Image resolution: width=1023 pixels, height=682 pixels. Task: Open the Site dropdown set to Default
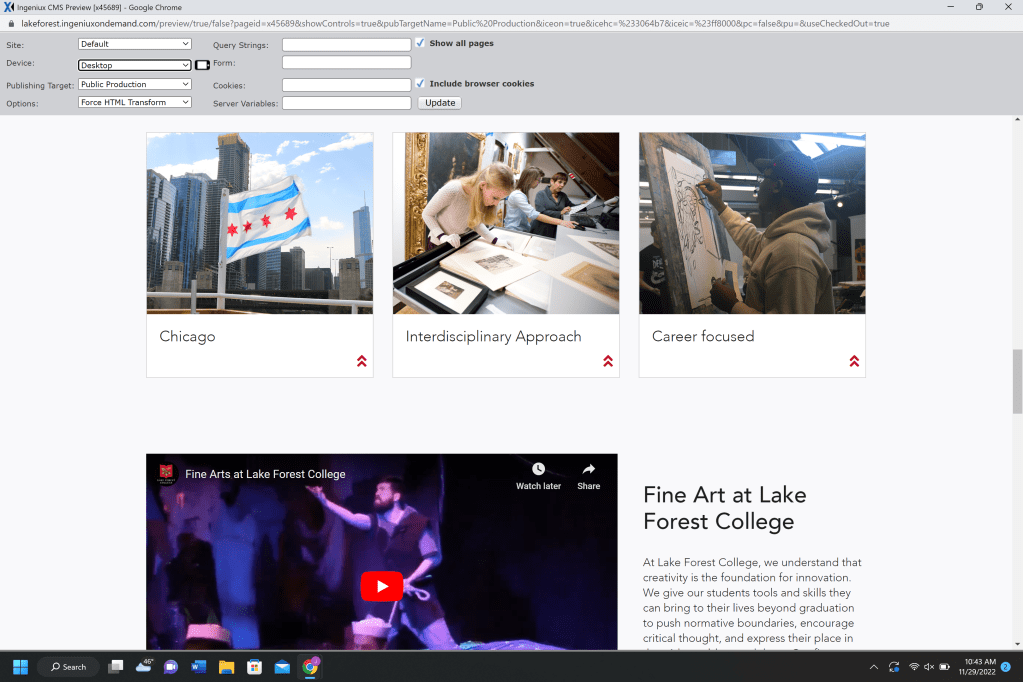pos(134,44)
